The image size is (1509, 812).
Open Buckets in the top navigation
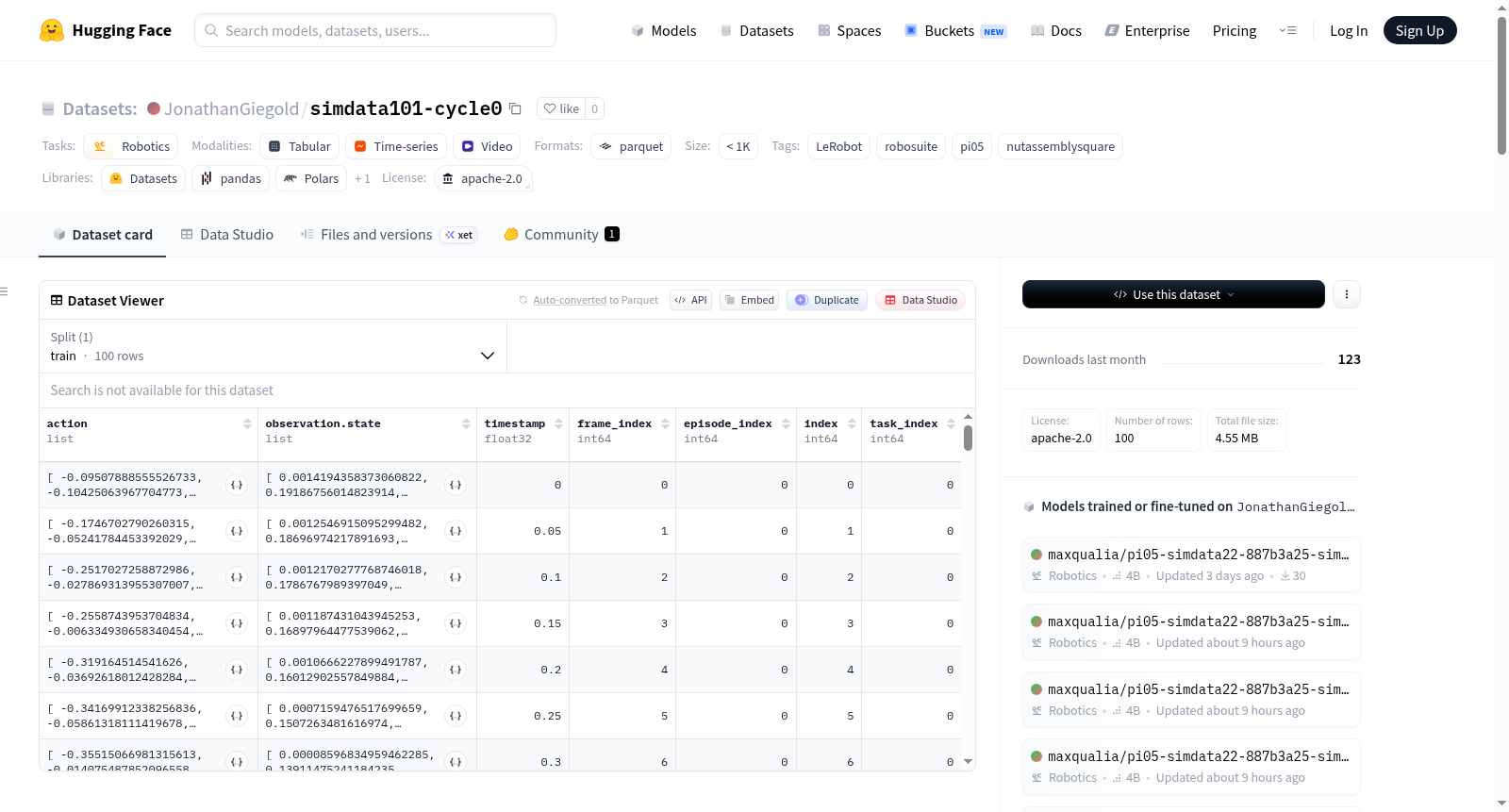coord(954,30)
